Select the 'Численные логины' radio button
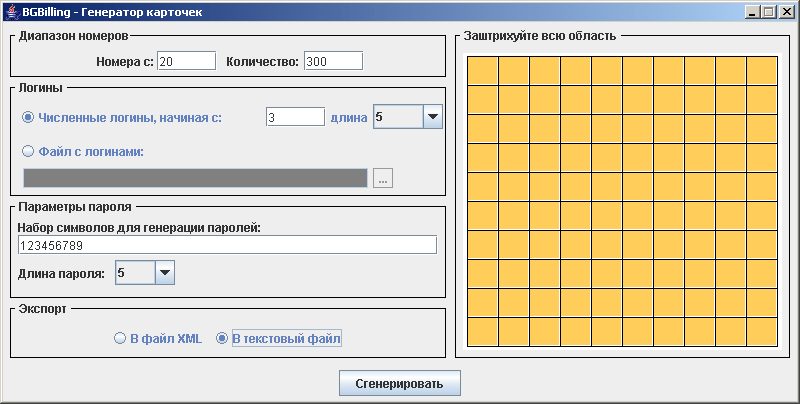800x404 pixels. [x=28, y=117]
